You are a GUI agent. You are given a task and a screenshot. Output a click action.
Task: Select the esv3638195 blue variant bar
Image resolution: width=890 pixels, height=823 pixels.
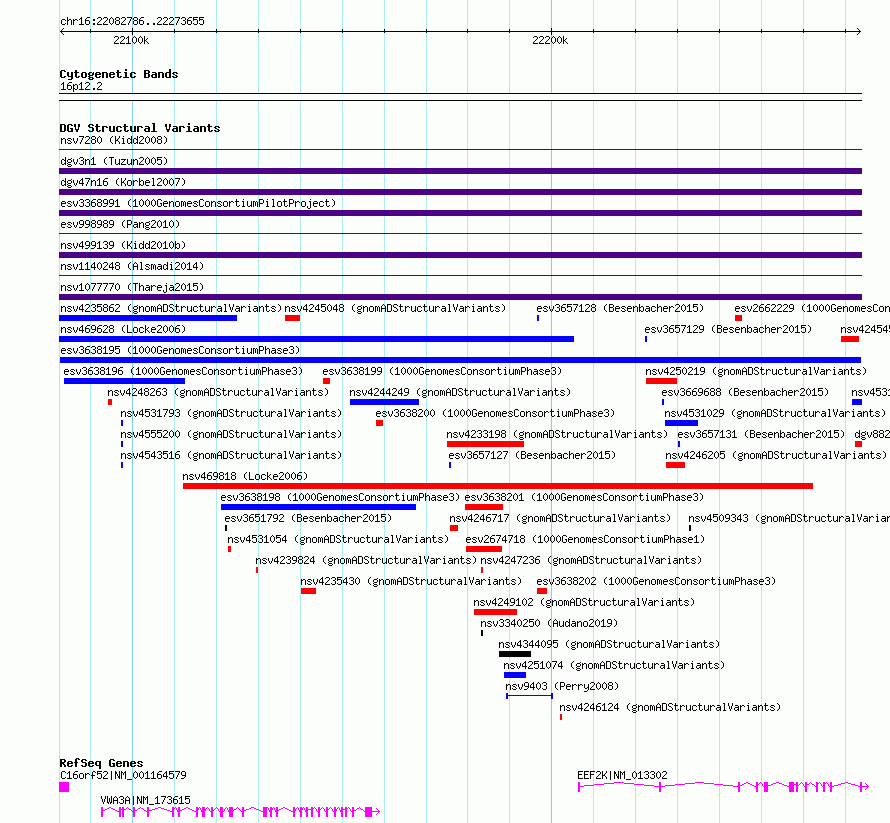coord(460,360)
